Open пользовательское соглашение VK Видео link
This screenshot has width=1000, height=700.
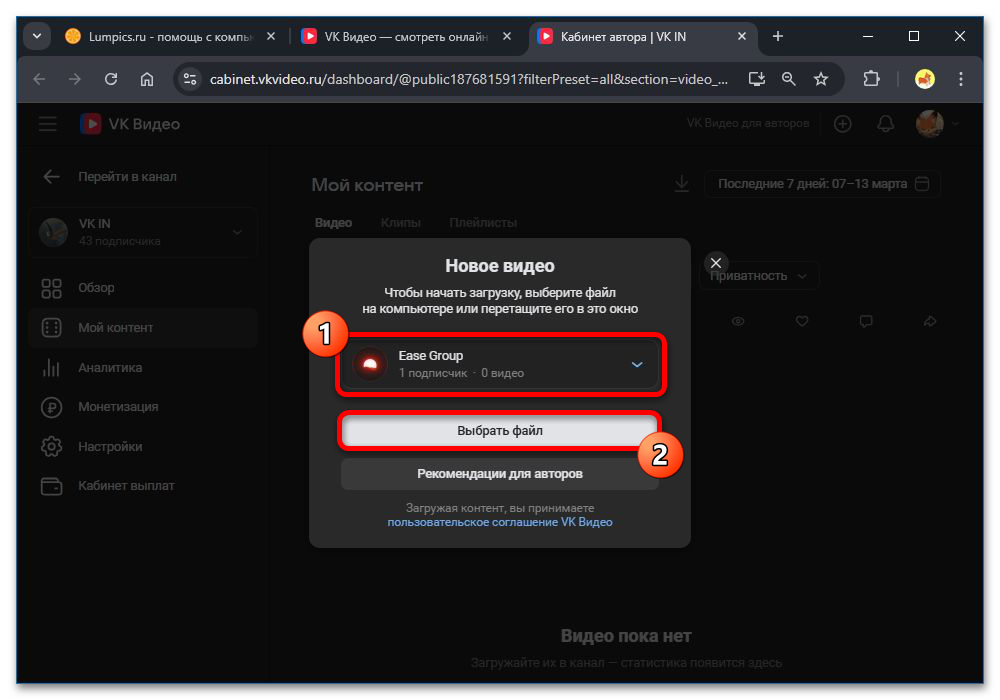pos(500,522)
